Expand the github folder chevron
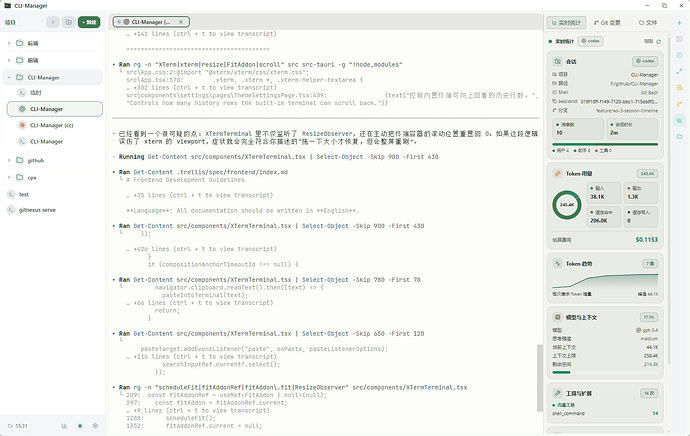This screenshot has width=690, height=436. coord(9,160)
